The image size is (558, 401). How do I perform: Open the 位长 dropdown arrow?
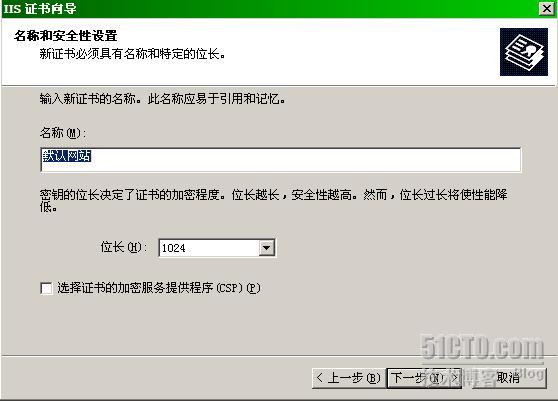pyautogui.click(x=266, y=248)
